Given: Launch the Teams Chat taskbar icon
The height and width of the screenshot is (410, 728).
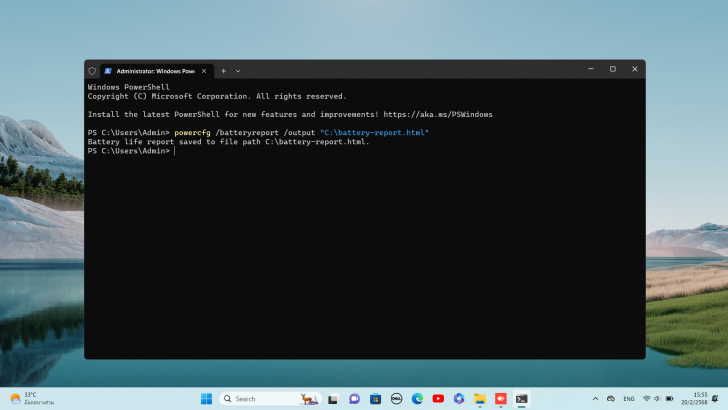Looking at the screenshot, I should coord(354,399).
